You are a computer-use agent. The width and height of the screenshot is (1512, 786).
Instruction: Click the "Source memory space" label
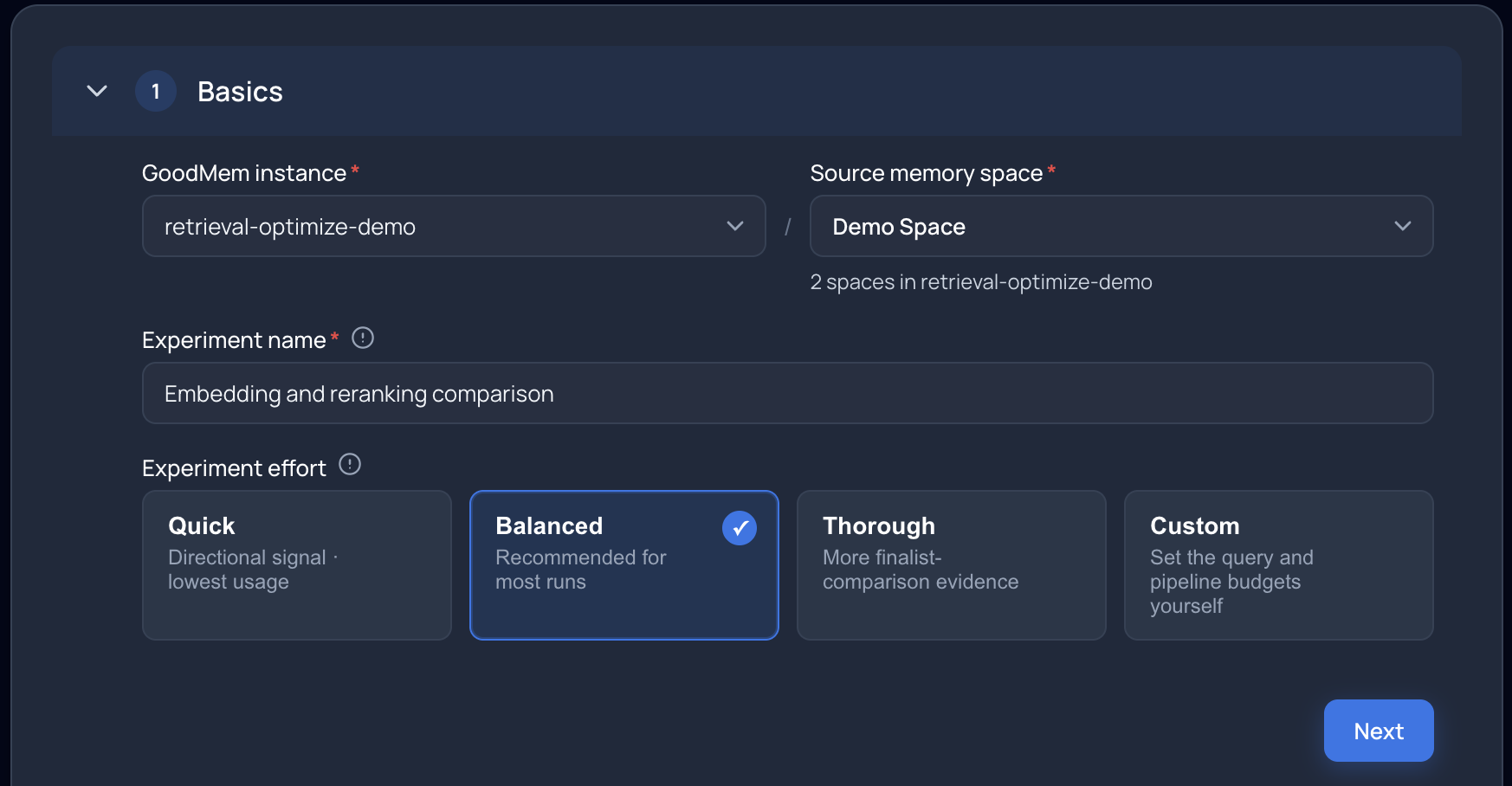926,173
